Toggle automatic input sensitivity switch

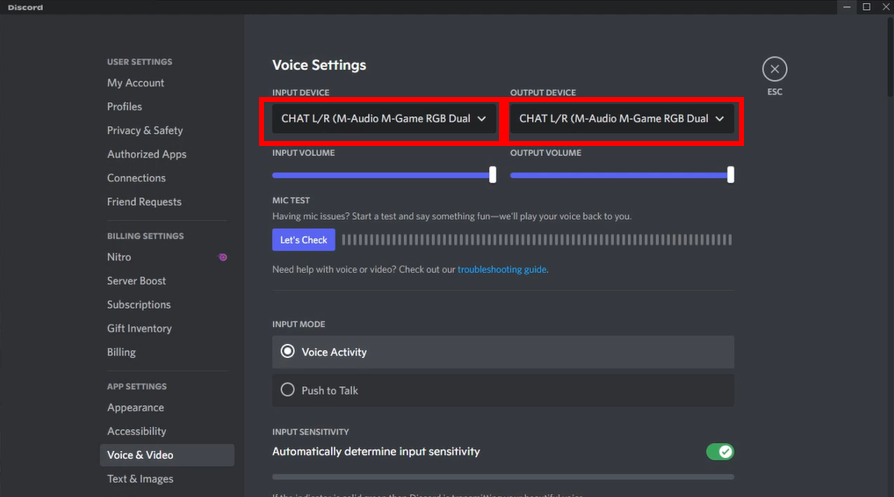pos(720,451)
